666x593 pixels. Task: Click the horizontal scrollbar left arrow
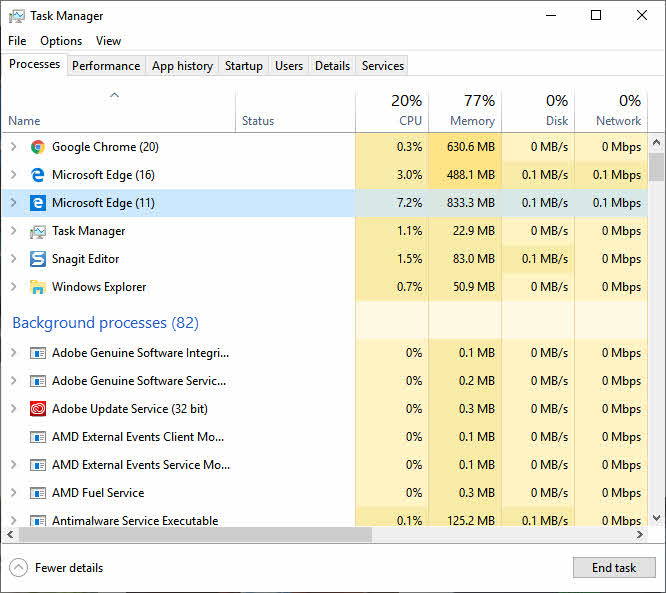tap(10, 535)
